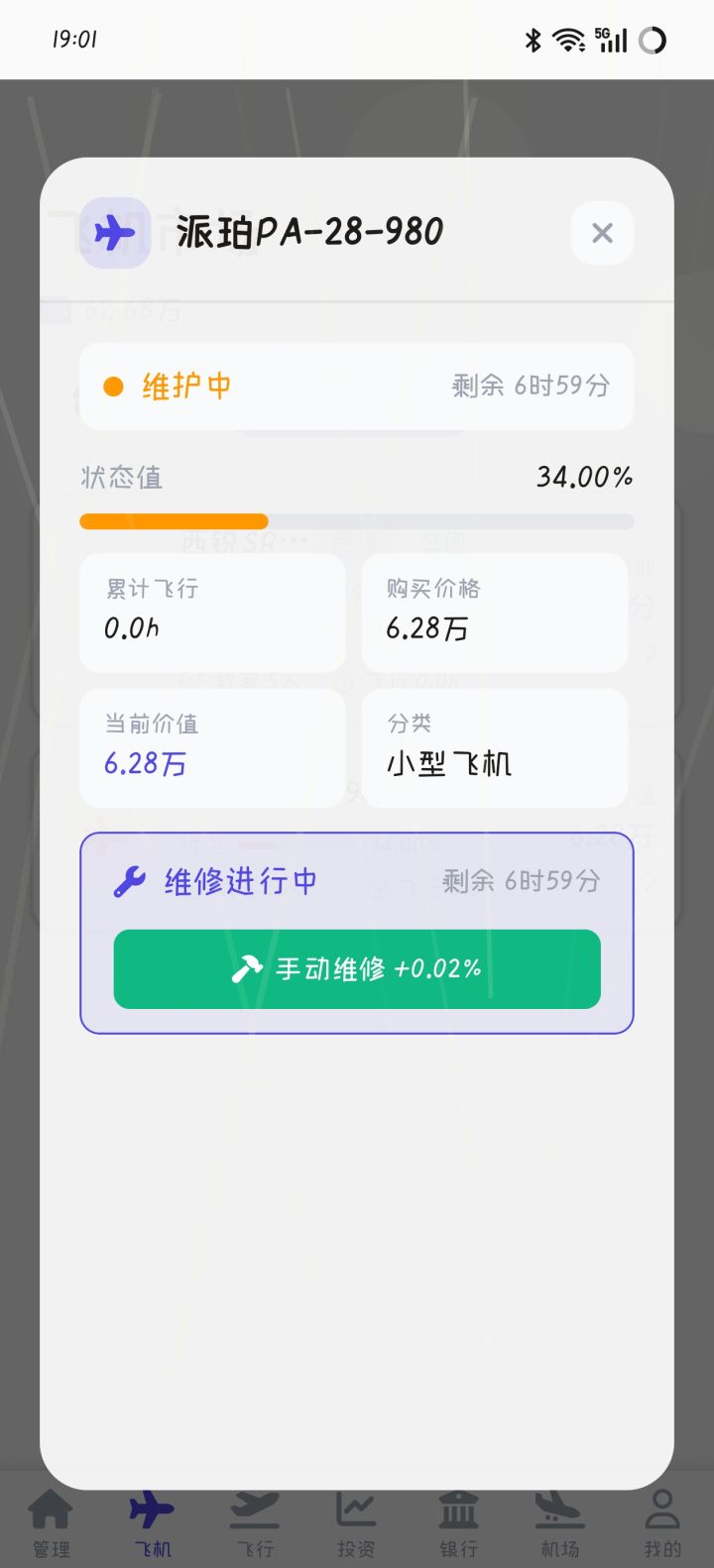This screenshot has height=1568, width=714.
Task: Tap the 分类 小型飞机 card
Action: pyautogui.click(x=494, y=747)
